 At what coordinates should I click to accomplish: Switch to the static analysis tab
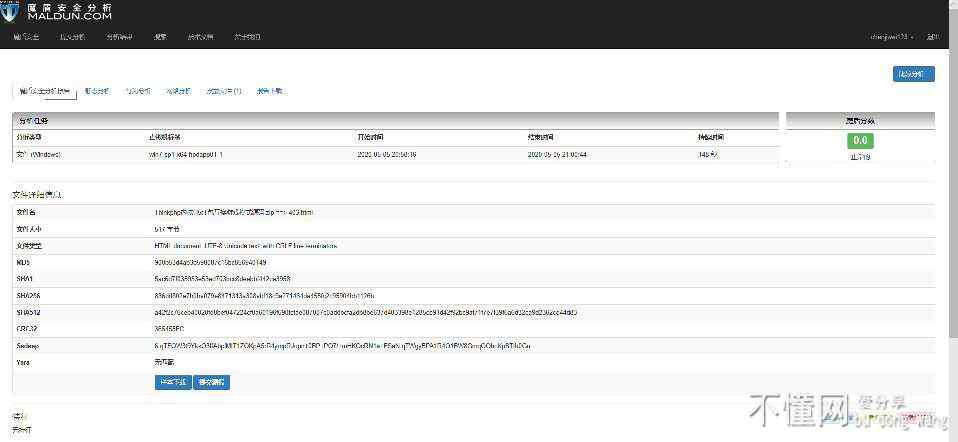pos(98,91)
